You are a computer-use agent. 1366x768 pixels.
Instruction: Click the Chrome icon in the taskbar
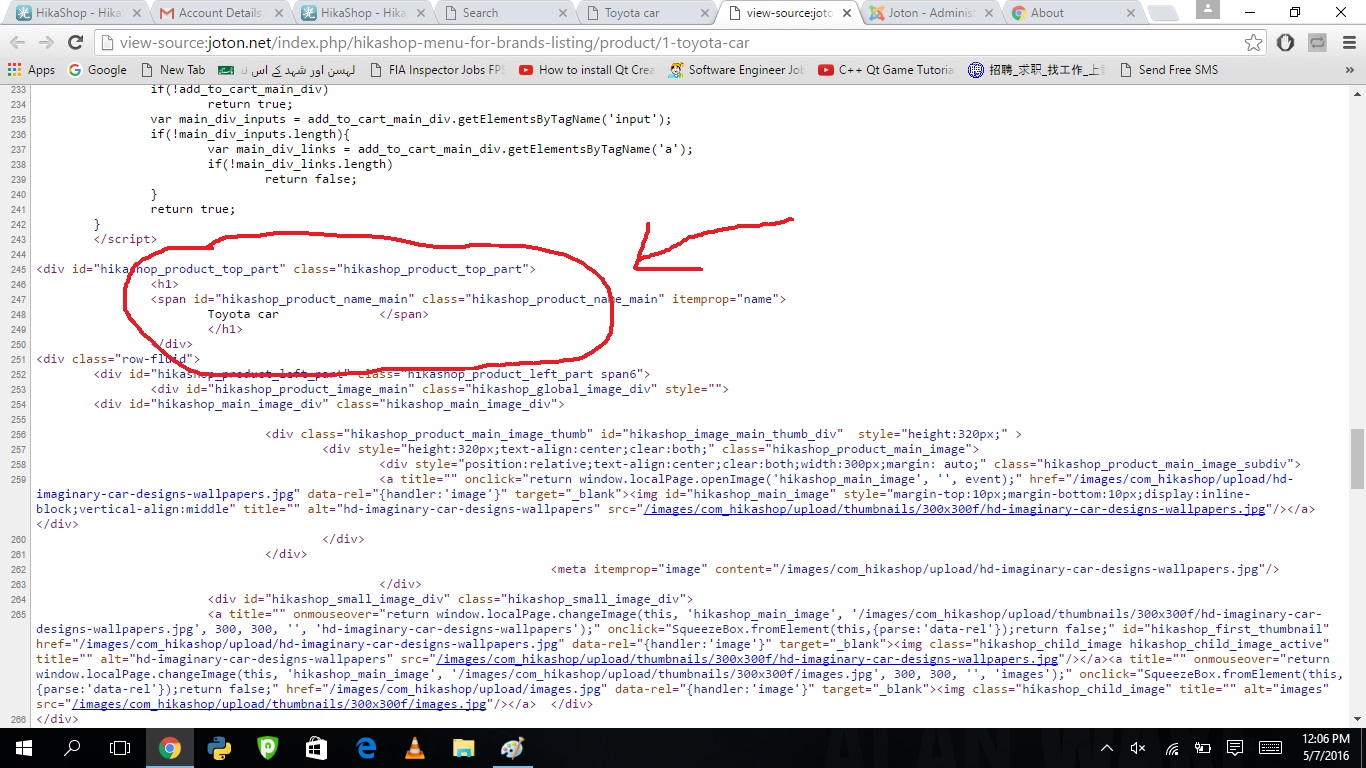pos(169,748)
